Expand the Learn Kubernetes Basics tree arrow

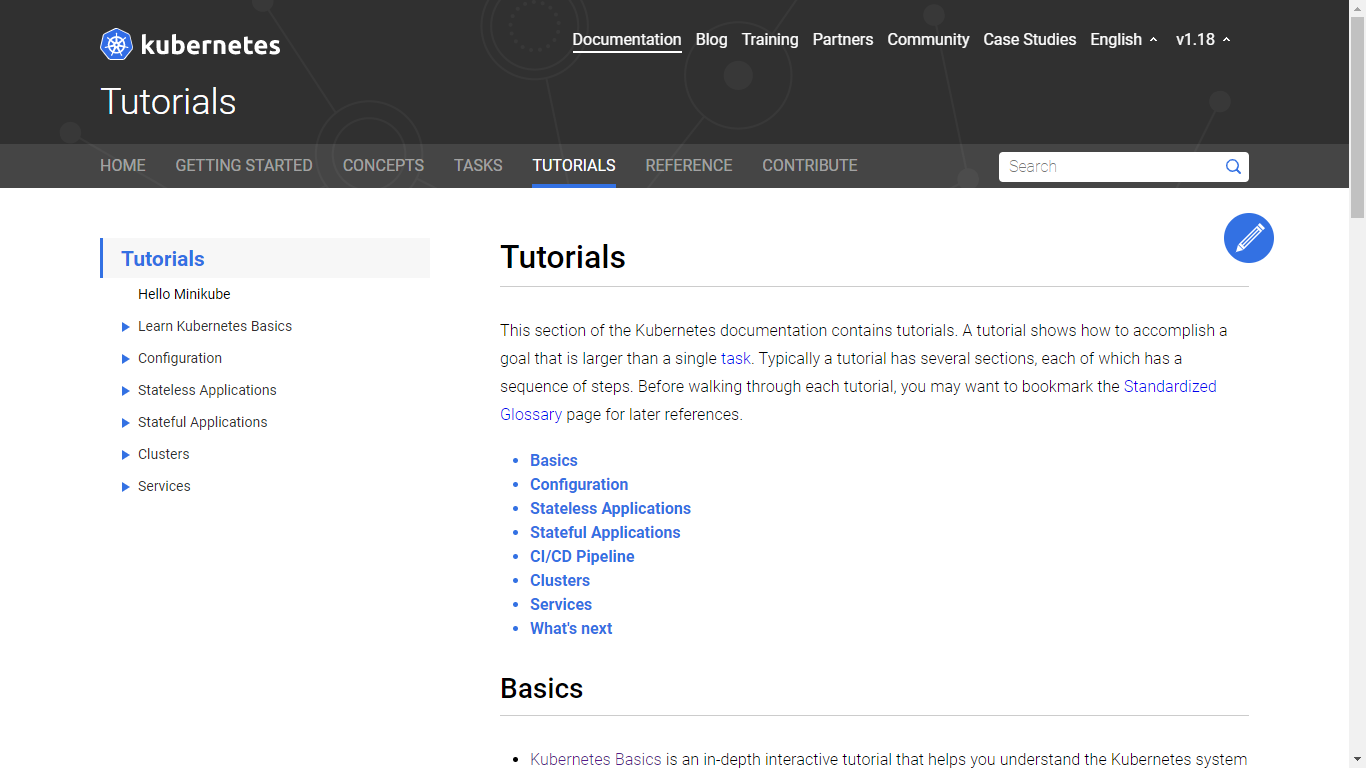click(126, 327)
